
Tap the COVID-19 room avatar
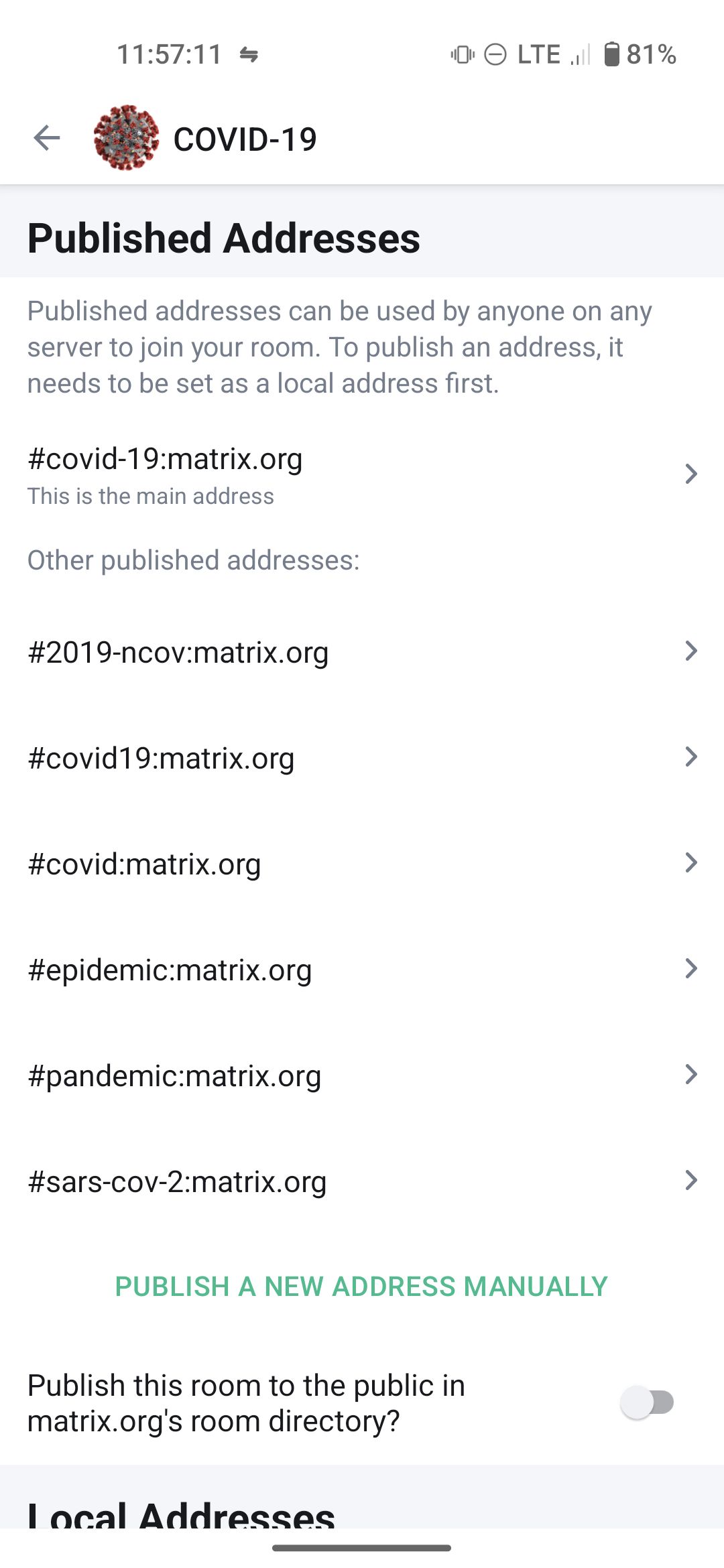click(126, 138)
